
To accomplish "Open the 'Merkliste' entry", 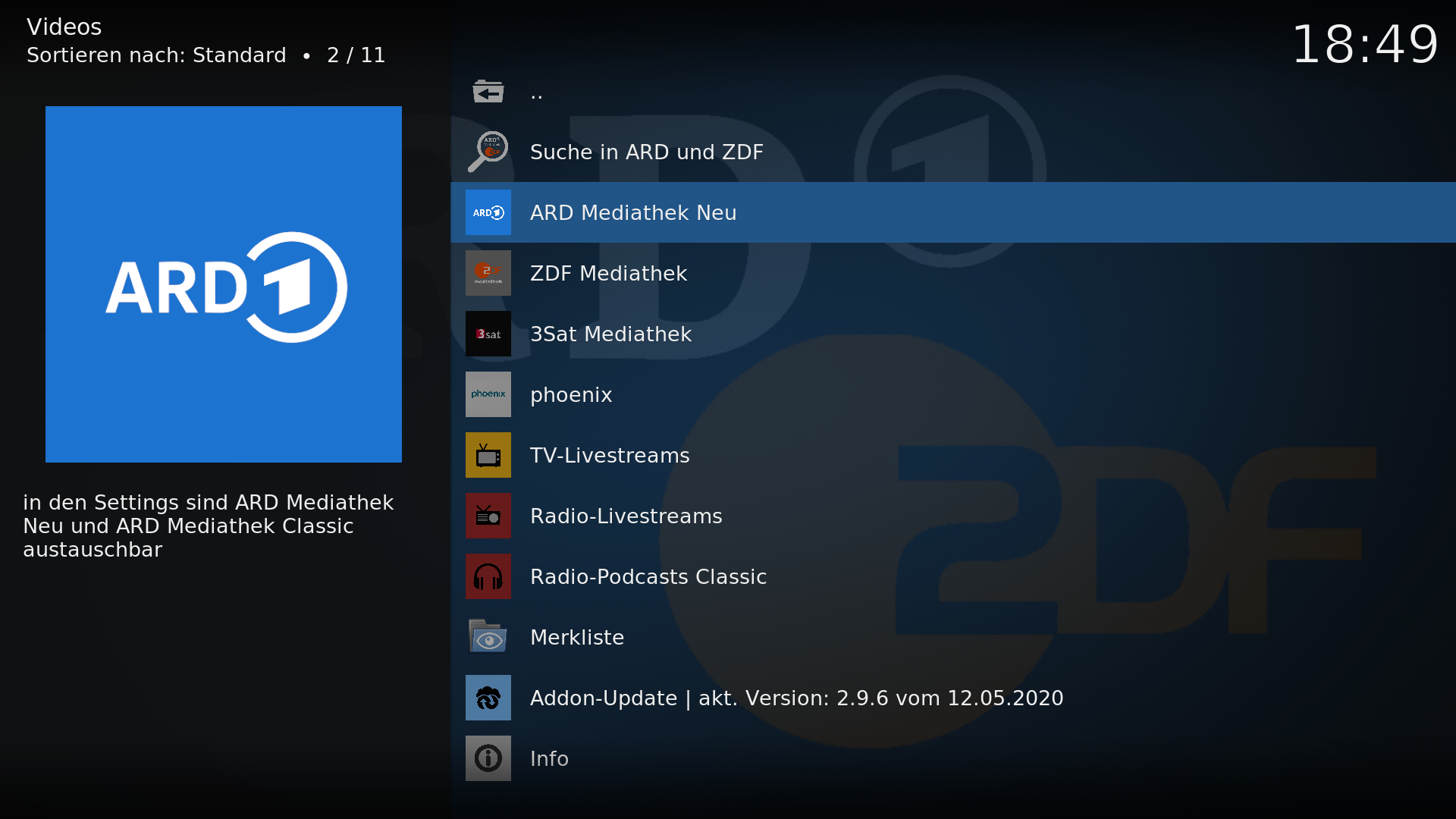I will pyautogui.click(x=953, y=637).
